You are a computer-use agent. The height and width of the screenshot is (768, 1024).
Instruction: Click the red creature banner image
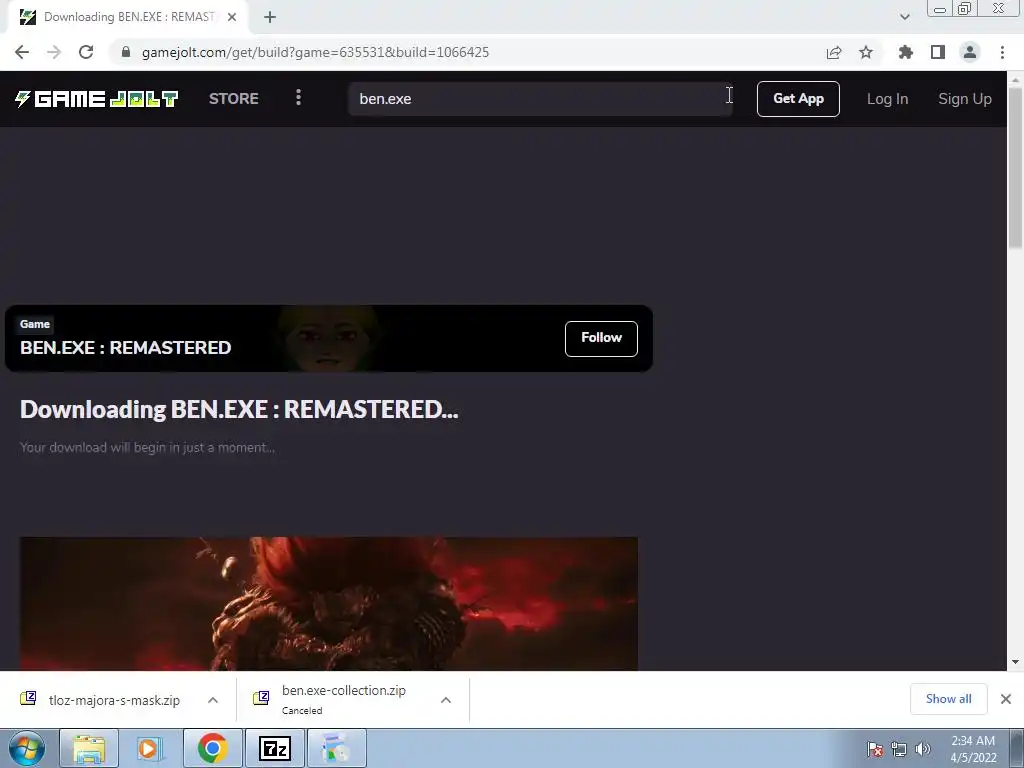(x=328, y=603)
